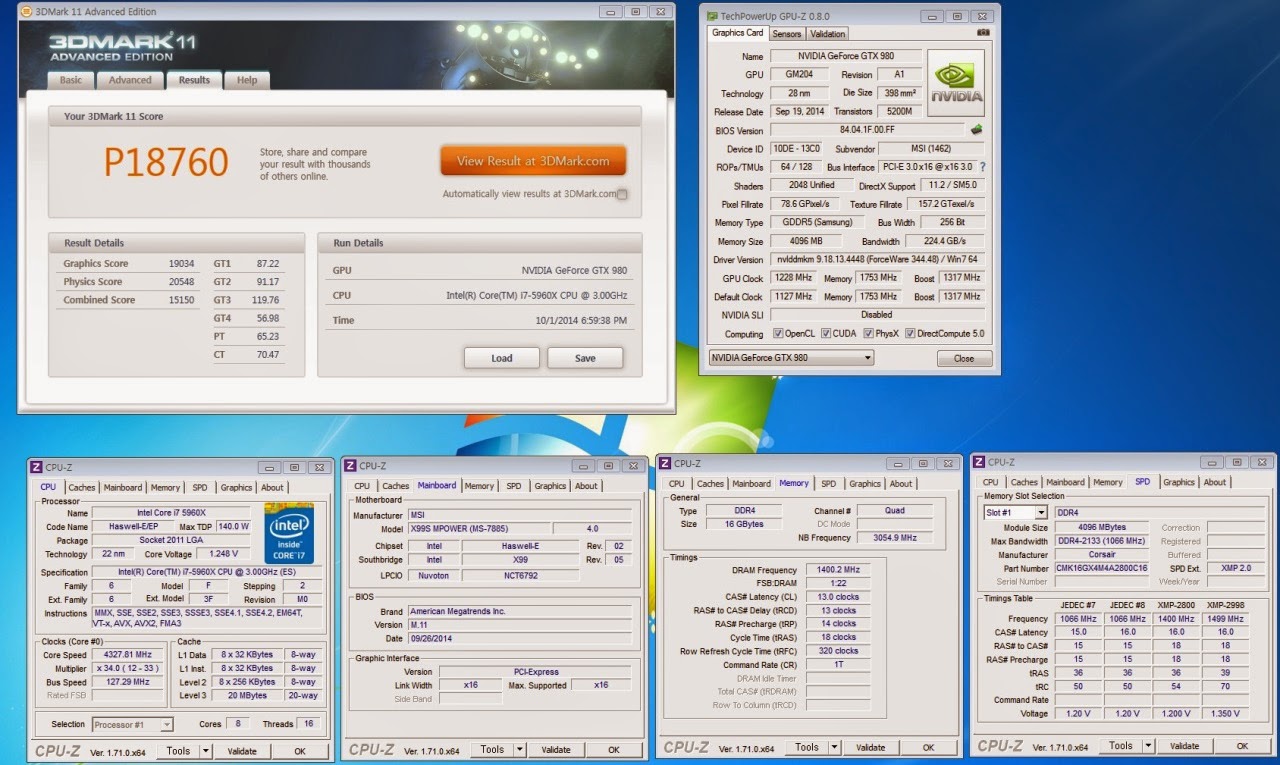
Task: Toggle the DirectCompute 5.0 checkbox
Action: click(910, 334)
